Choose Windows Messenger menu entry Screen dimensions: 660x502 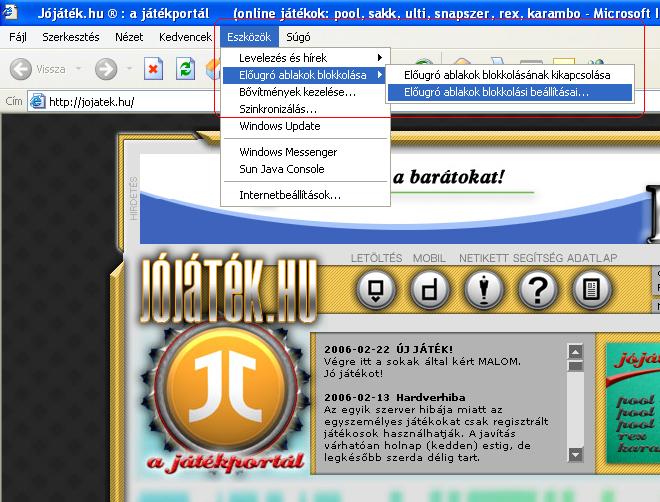point(305,152)
